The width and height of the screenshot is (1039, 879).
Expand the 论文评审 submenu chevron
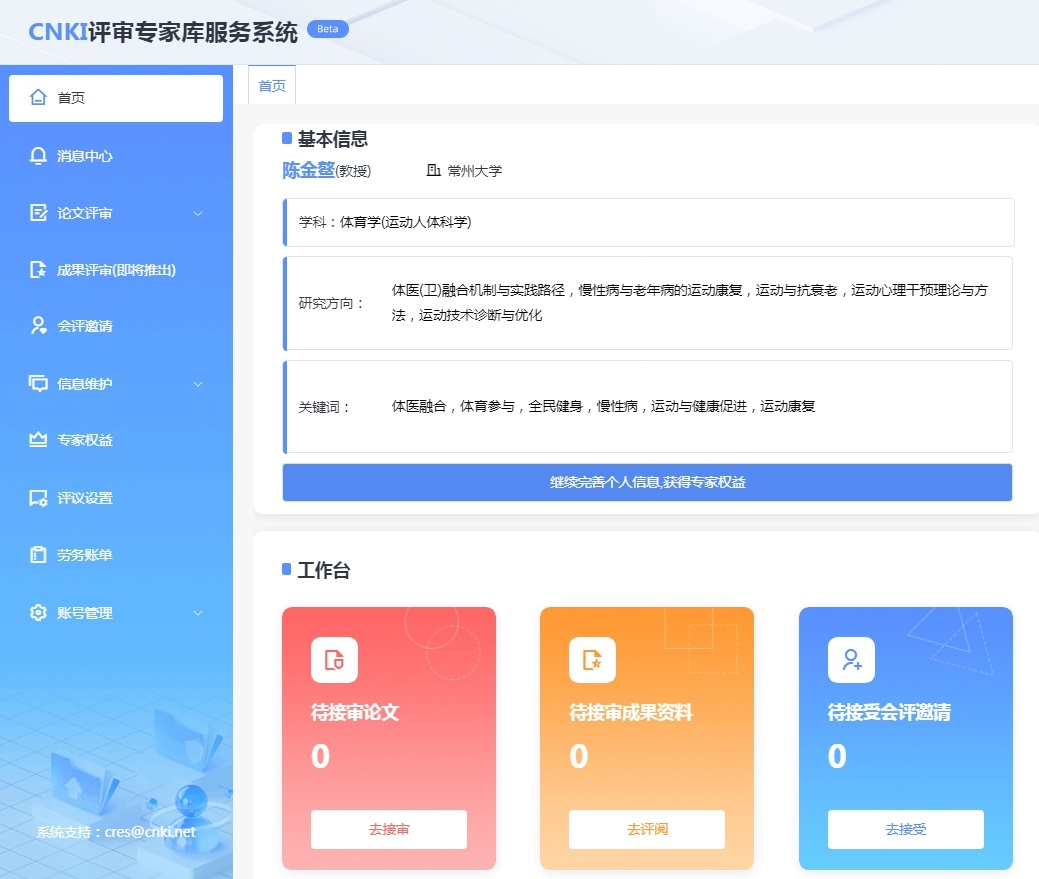click(198, 214)
